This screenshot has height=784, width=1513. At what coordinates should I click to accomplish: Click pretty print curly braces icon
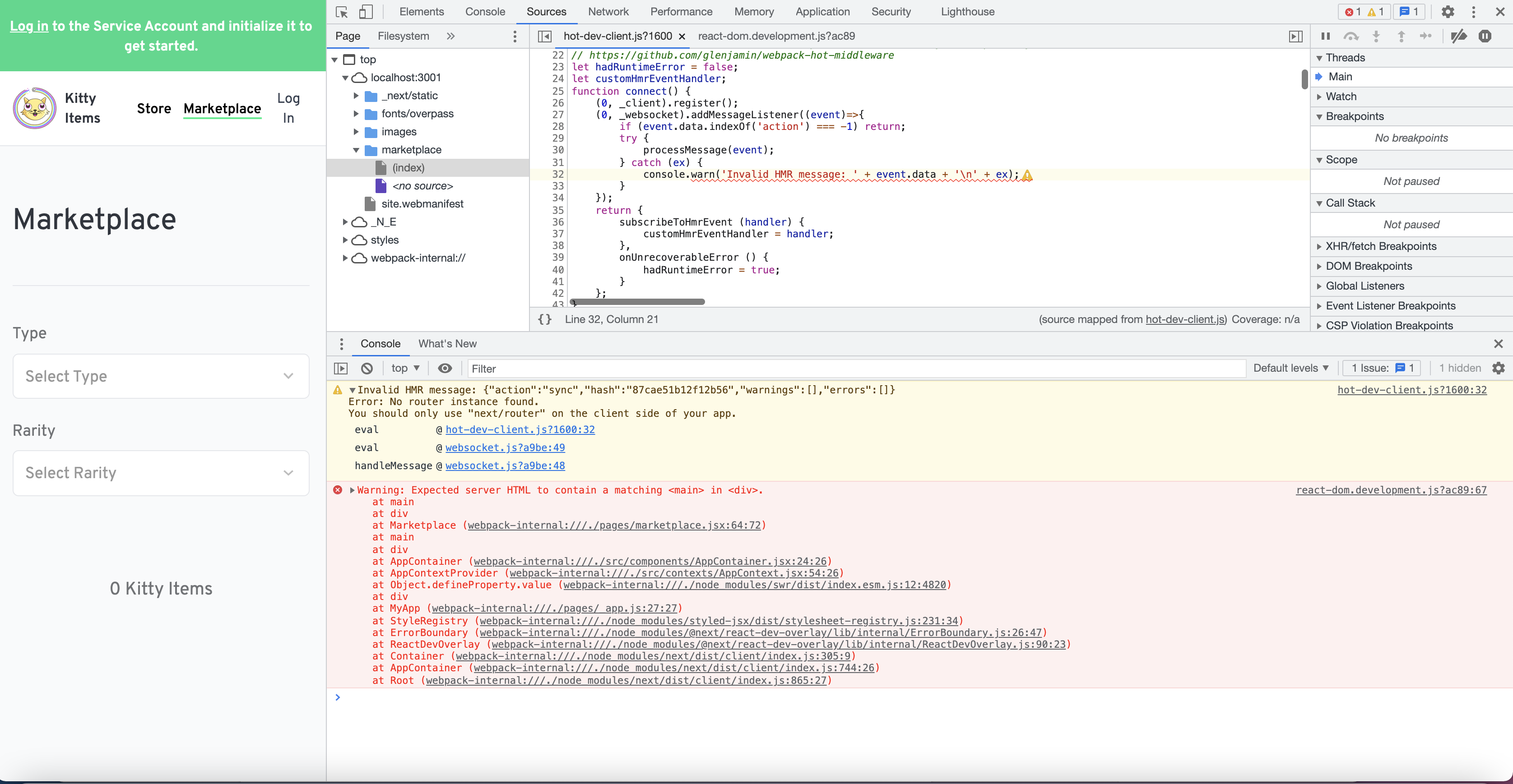click(x=544, y=319)
